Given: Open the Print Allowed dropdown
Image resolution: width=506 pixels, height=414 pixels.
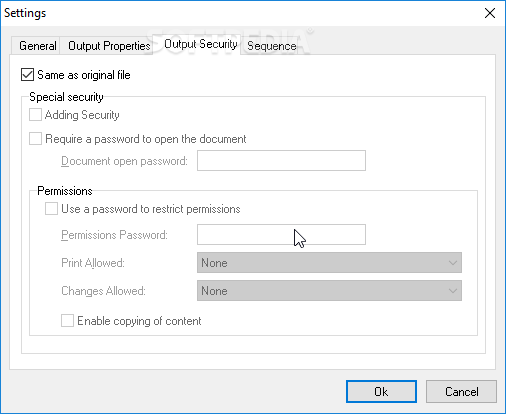Looking at the screenshot, I should point(329,263).
